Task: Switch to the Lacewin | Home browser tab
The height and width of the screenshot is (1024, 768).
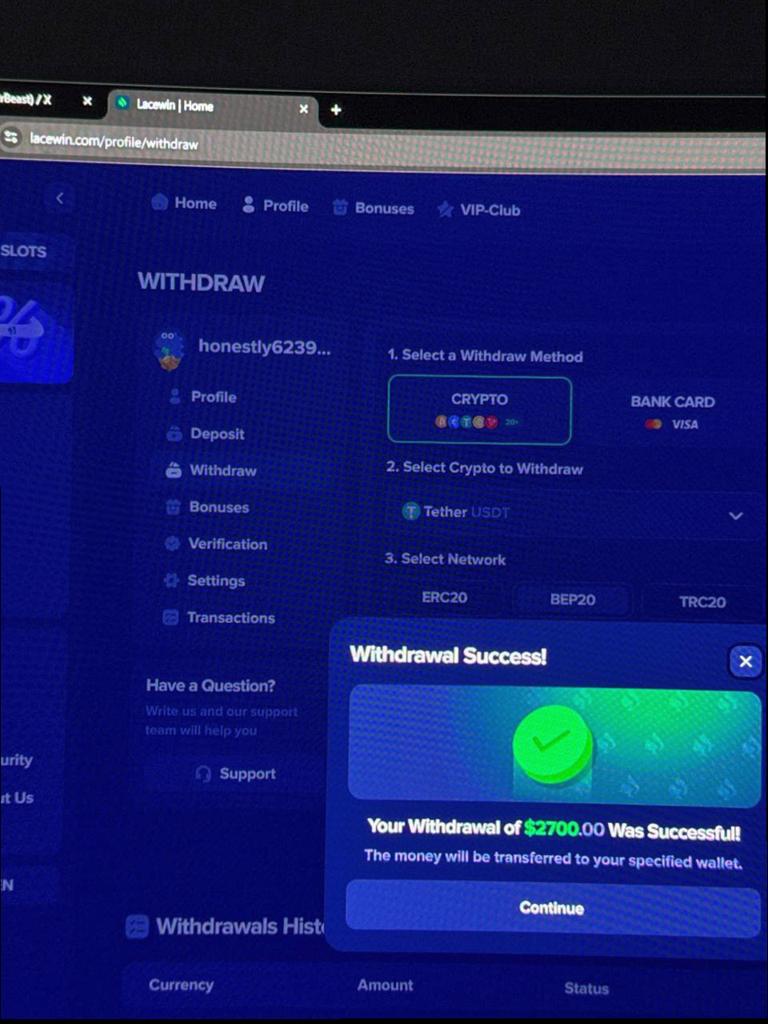Action: pos(212,106)
